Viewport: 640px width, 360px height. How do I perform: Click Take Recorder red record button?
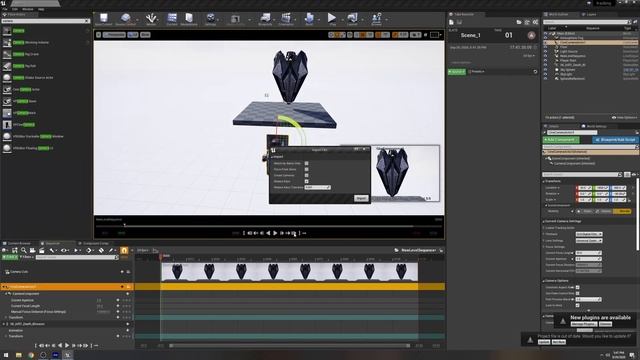click(531, 36)
